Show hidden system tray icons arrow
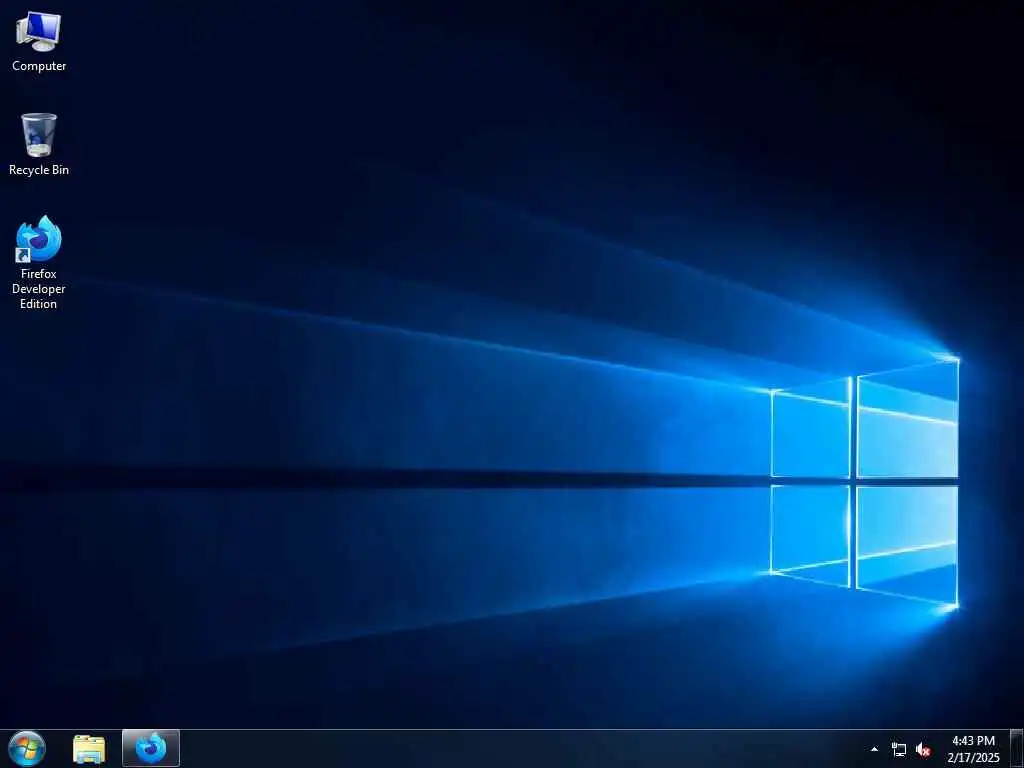This screenshot has width=1024, height=768. pos(874,749)
